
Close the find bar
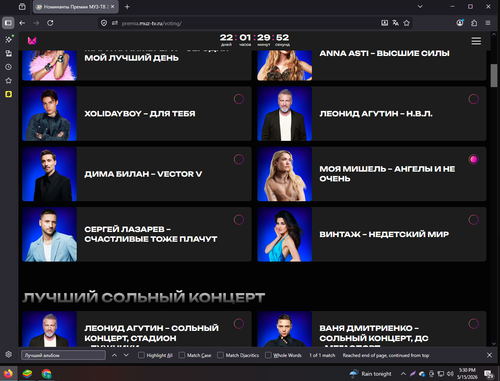tap(489, 355)
